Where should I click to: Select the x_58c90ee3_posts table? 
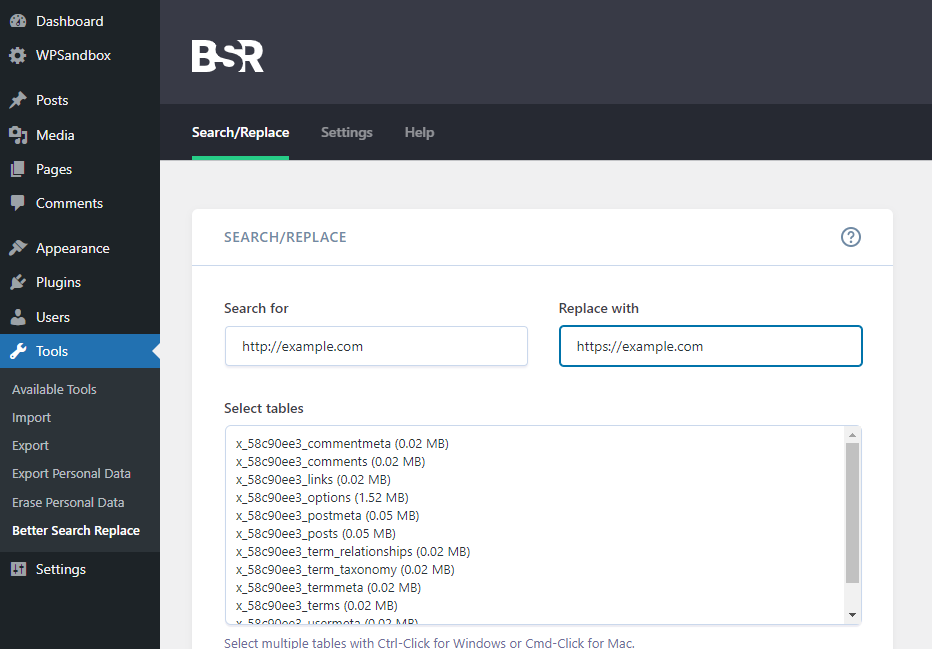[316, 534]
